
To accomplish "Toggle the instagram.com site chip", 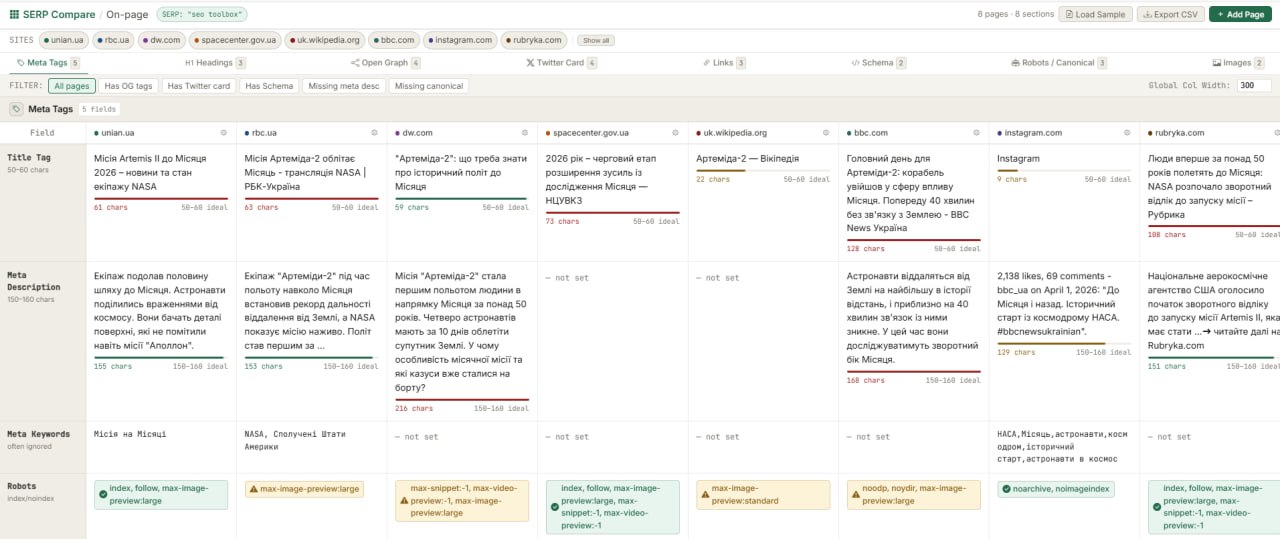I will 458,40.
